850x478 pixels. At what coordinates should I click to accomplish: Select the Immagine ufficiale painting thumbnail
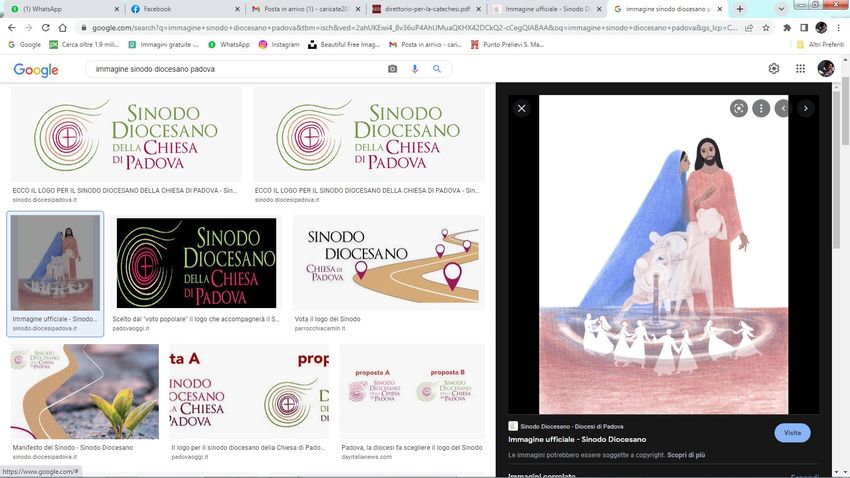[55, 262]
